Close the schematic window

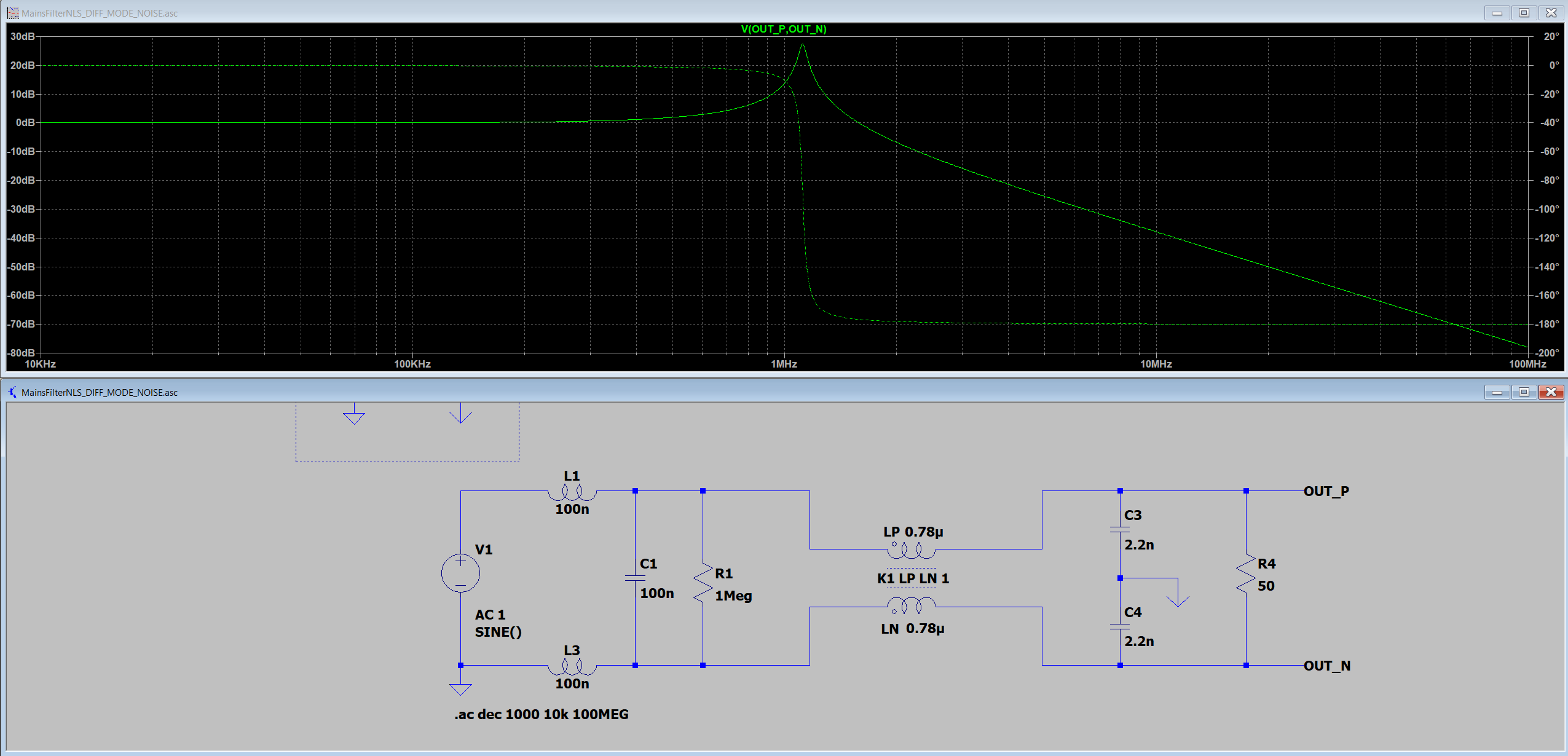(1551, 392)
